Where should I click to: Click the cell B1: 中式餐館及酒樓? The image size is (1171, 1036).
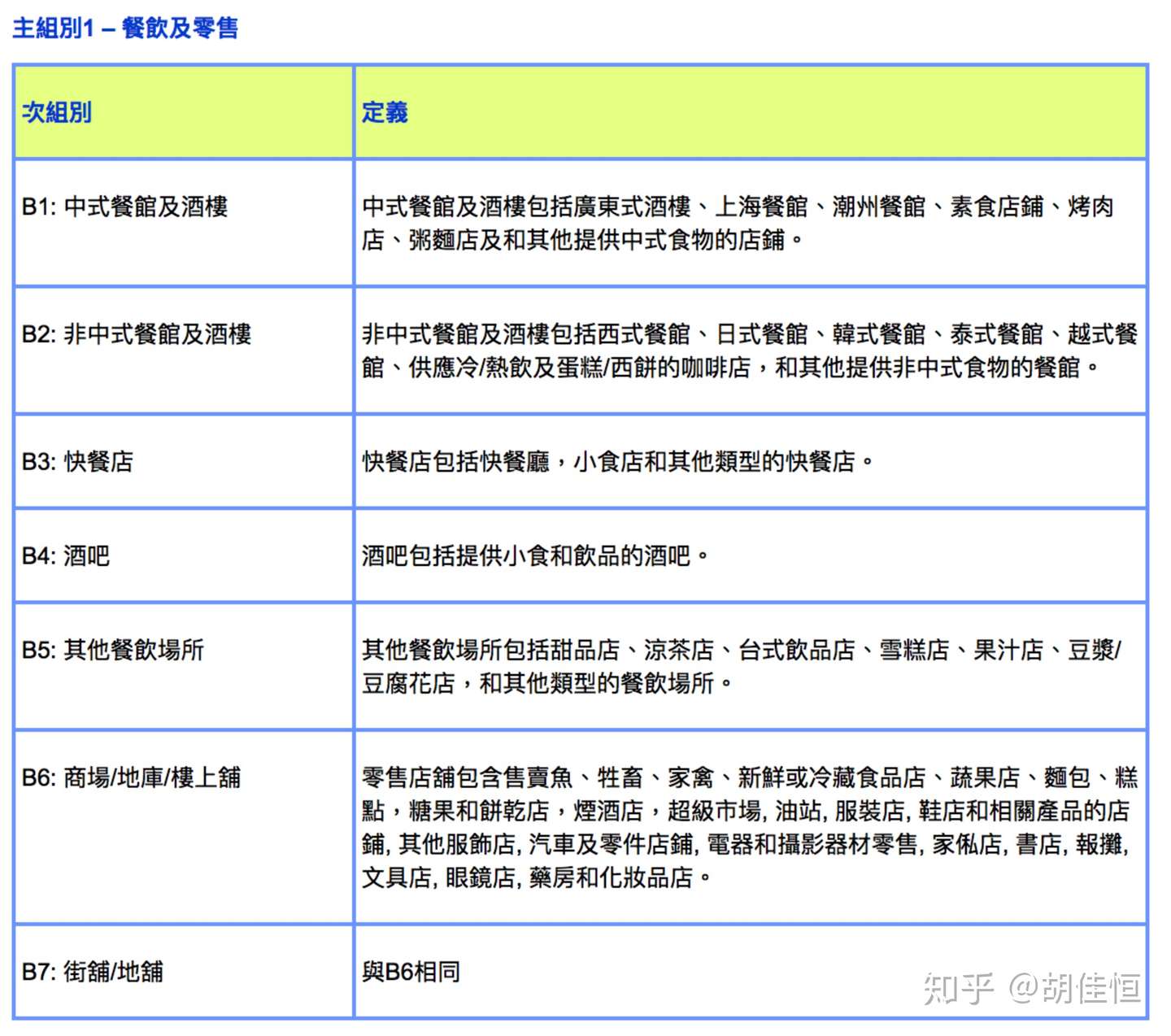(x=184, y=223)
